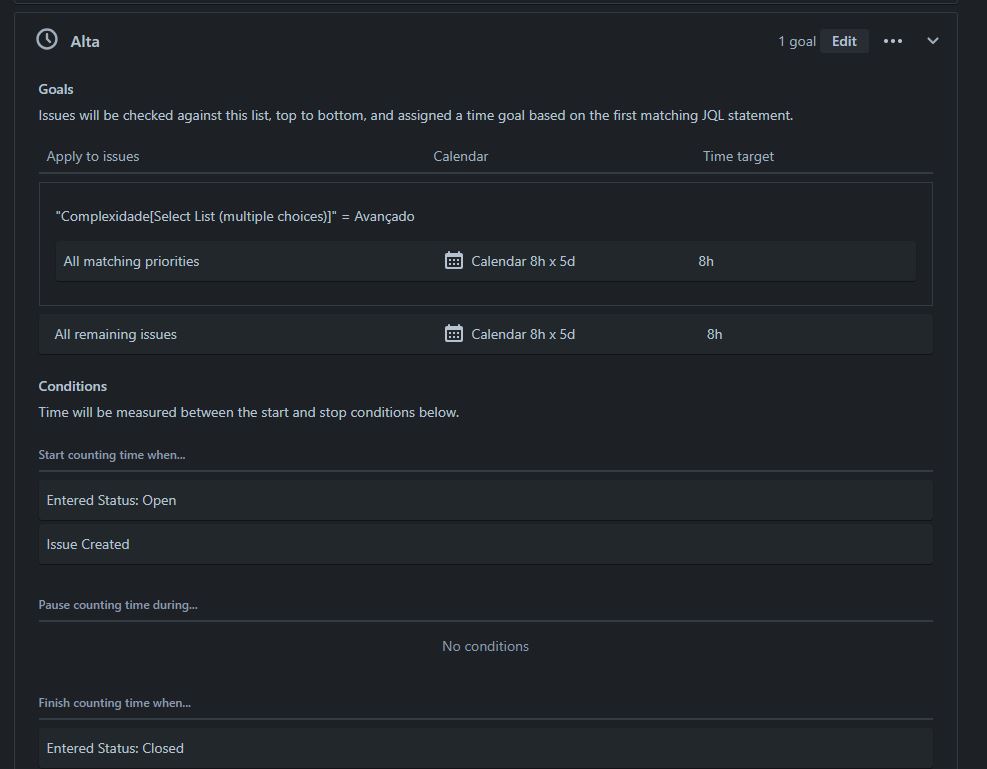Viewport: 987px width, 769px height.
Task: Select the Complexidade = Avançado JQL statement
Action: click(235, 216)
